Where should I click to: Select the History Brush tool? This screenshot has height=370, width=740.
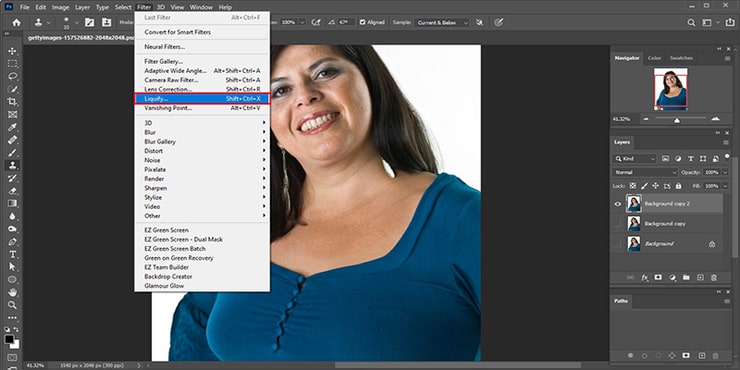point(12,178)
